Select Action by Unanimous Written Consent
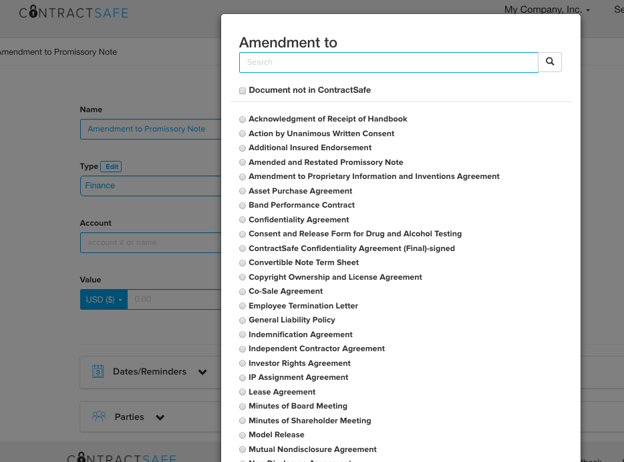The width and height of the screenshot is (624, 462). (242, 134)
